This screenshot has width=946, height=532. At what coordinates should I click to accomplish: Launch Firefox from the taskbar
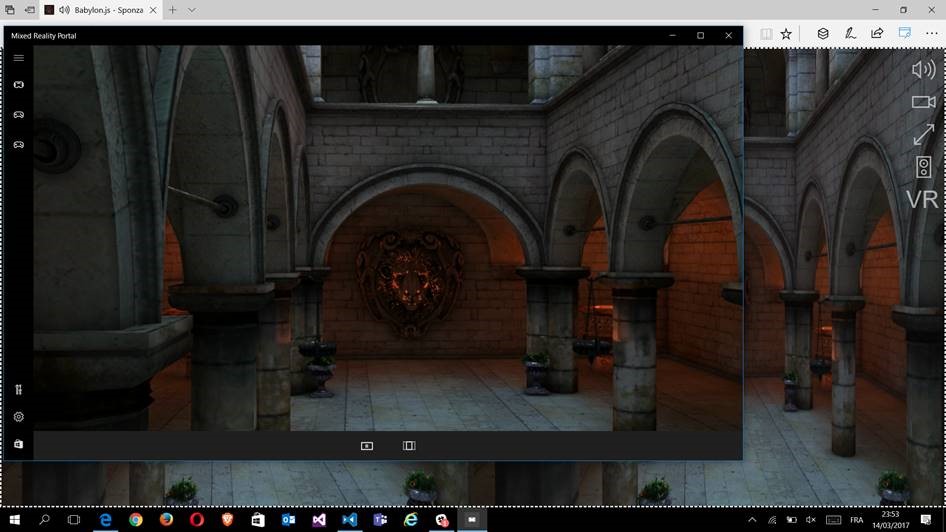[x=167, y=520]
